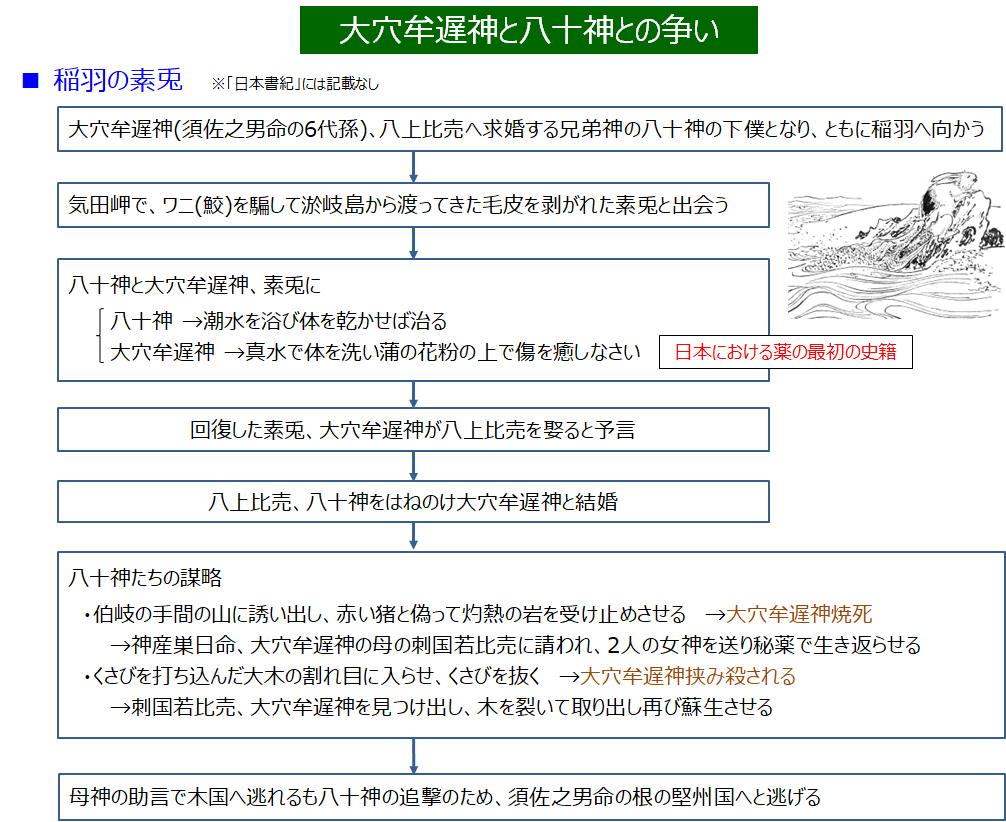Click the orange text 大穴牟遅神挟み殺される
Viewport: 1006px width, 822px height.
pyautogui.click(x=688, y=677)
